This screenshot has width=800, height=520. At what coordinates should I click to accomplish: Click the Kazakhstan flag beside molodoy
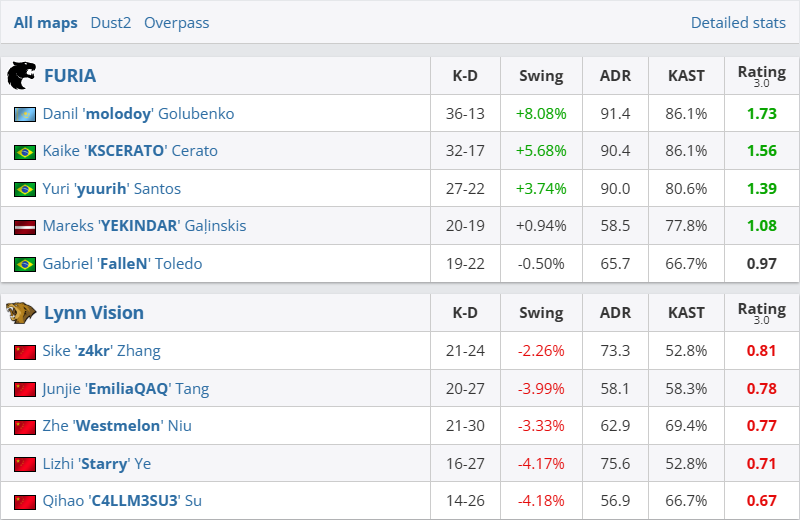25,114
